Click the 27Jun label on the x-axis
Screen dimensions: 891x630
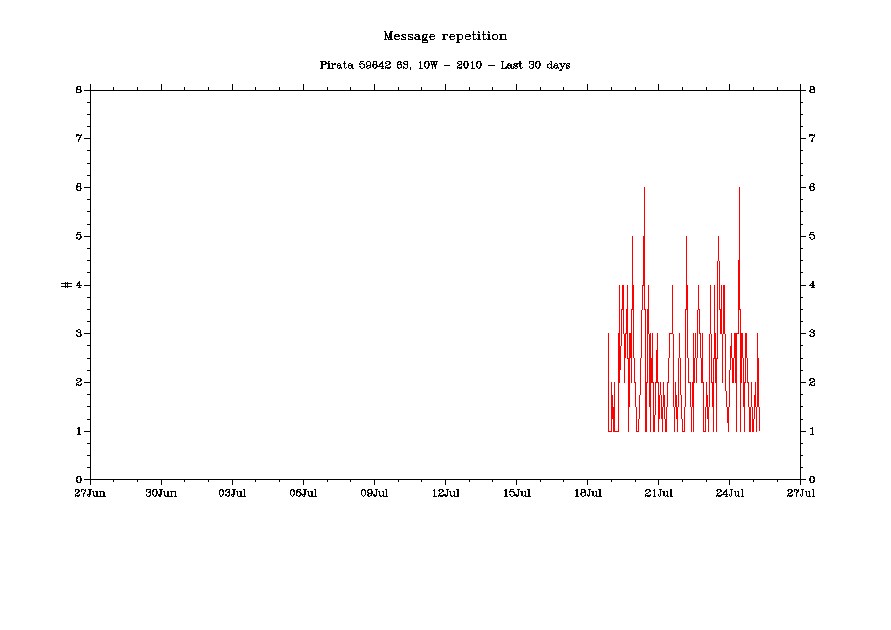coord(90,493)
